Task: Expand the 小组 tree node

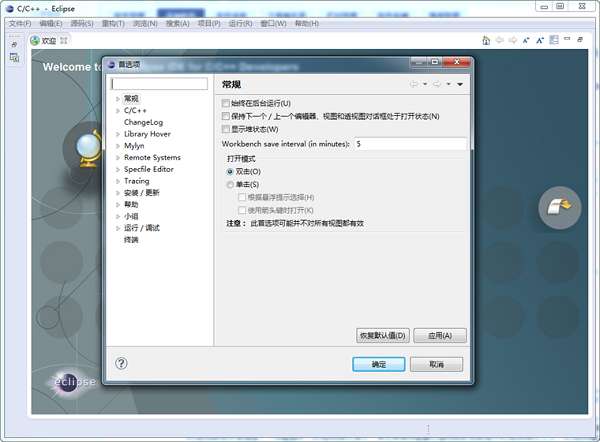Action: tap(118, 217)
